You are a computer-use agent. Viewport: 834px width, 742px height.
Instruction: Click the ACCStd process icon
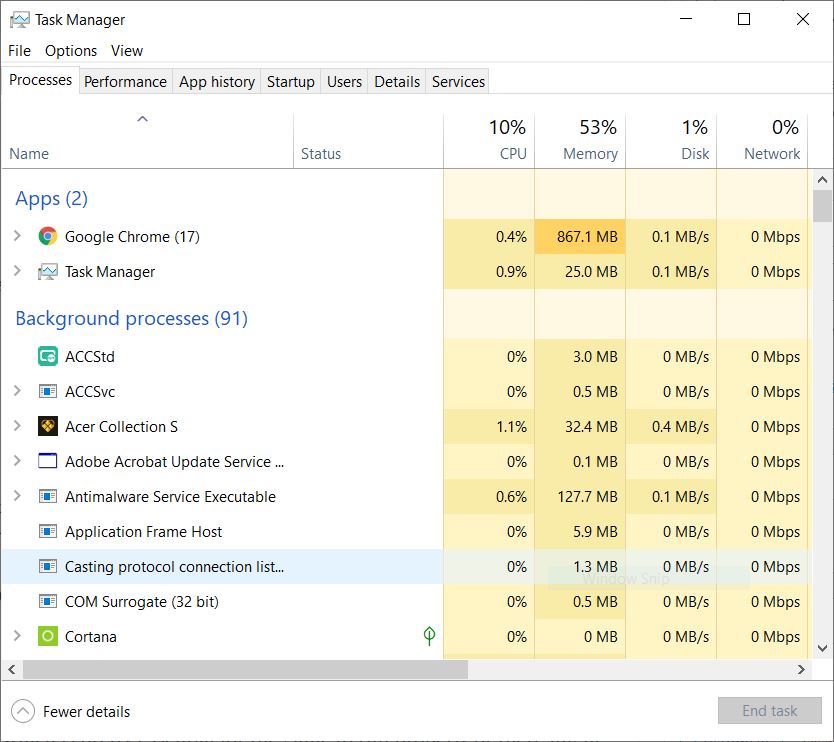pyautogui.click(x=47, y=356)
